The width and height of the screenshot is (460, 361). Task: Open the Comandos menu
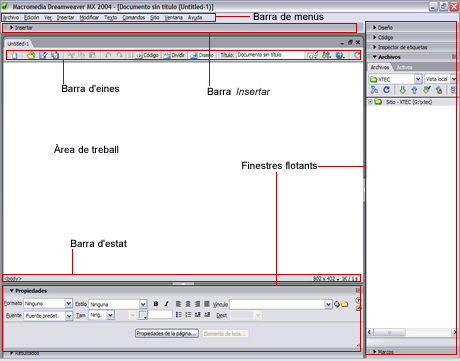pyautogui.click(x=133, y=17)
